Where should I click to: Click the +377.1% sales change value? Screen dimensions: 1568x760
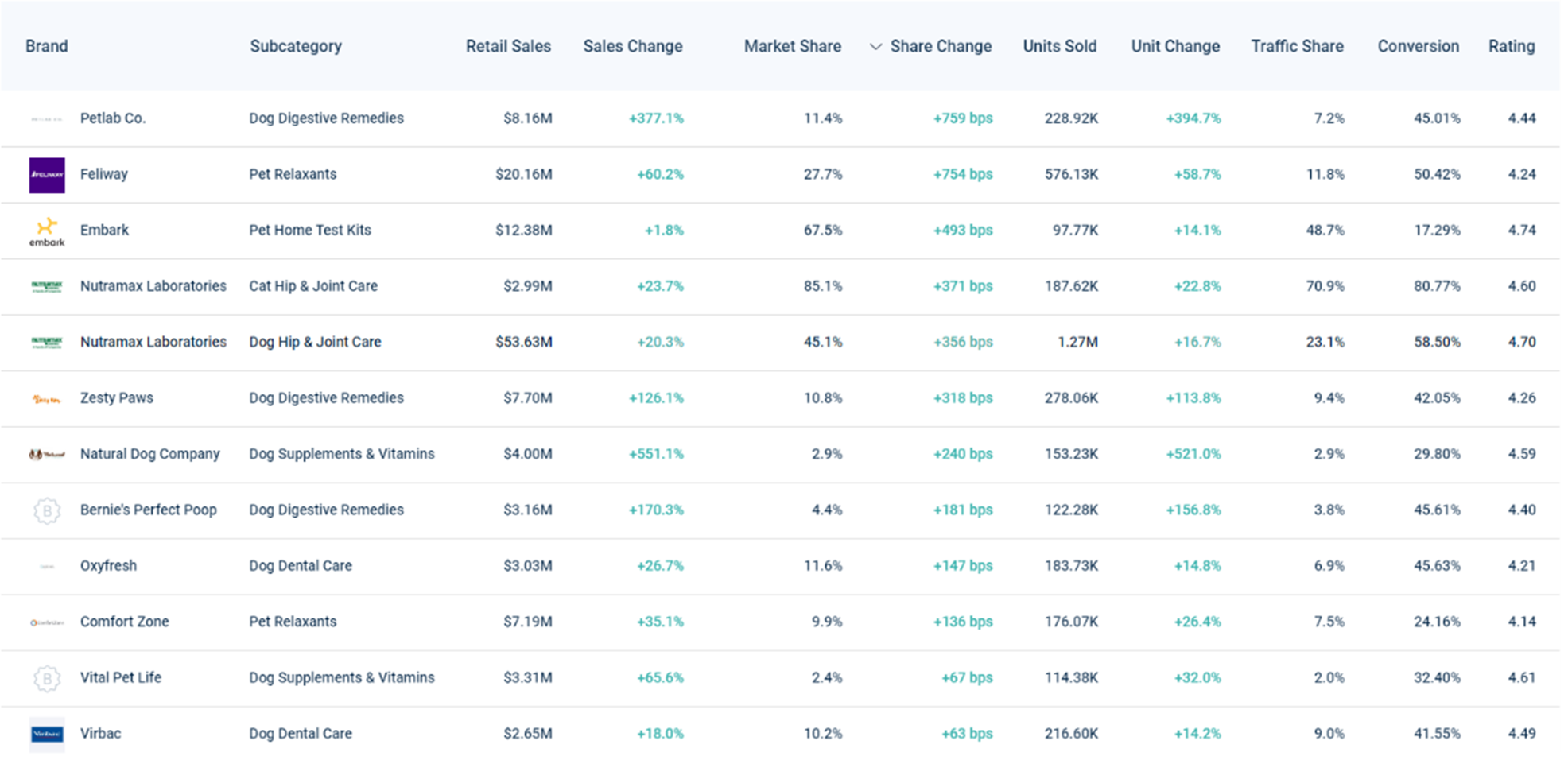[656, 118]
